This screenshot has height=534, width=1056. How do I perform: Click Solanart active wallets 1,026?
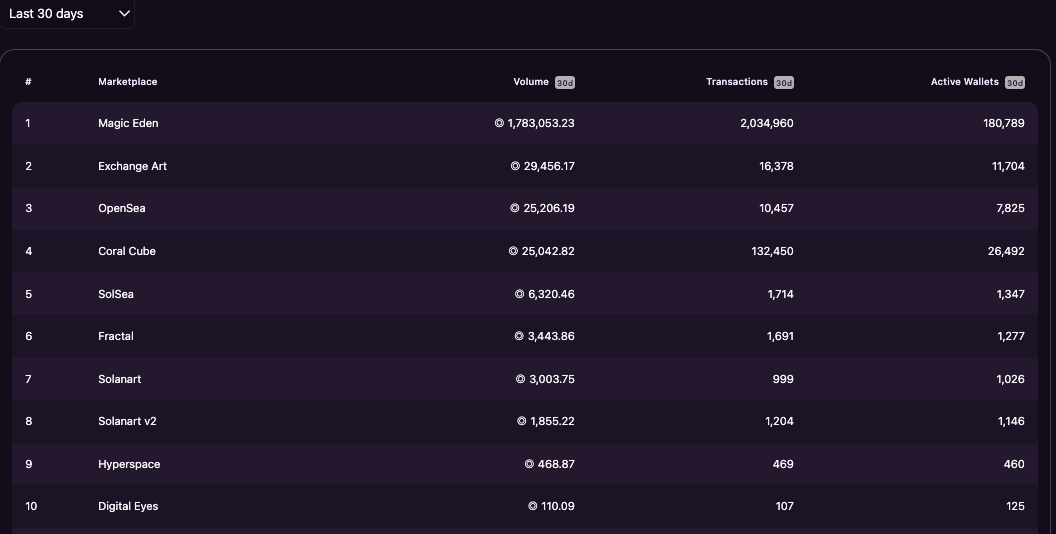click(1010, 379)
